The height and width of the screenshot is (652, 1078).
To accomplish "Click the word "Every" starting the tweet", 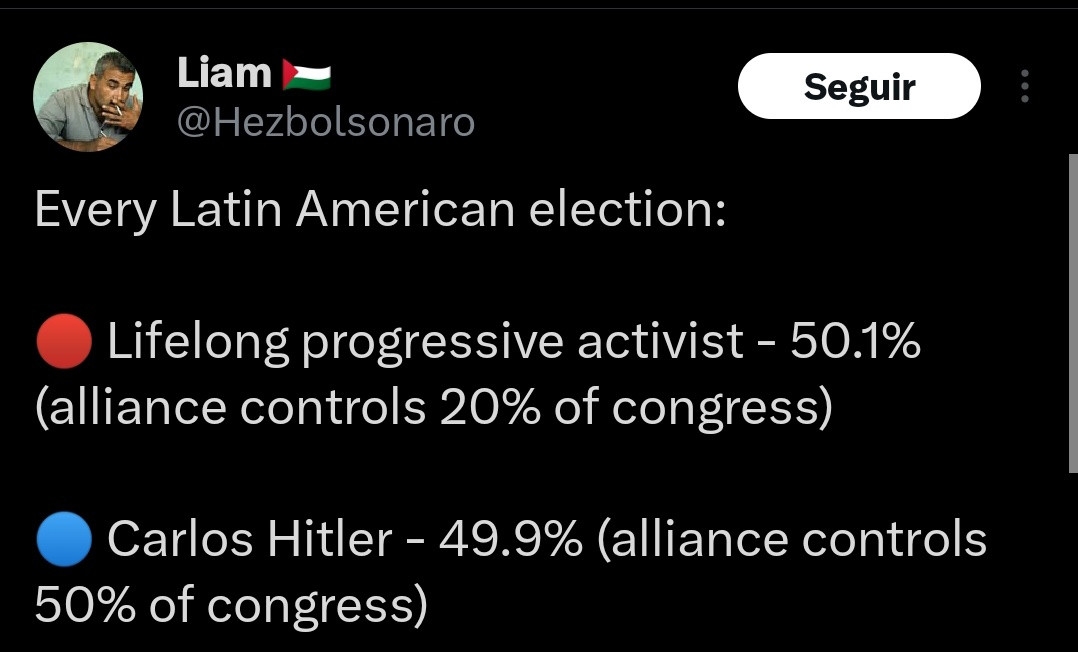I will click(95, 211).
